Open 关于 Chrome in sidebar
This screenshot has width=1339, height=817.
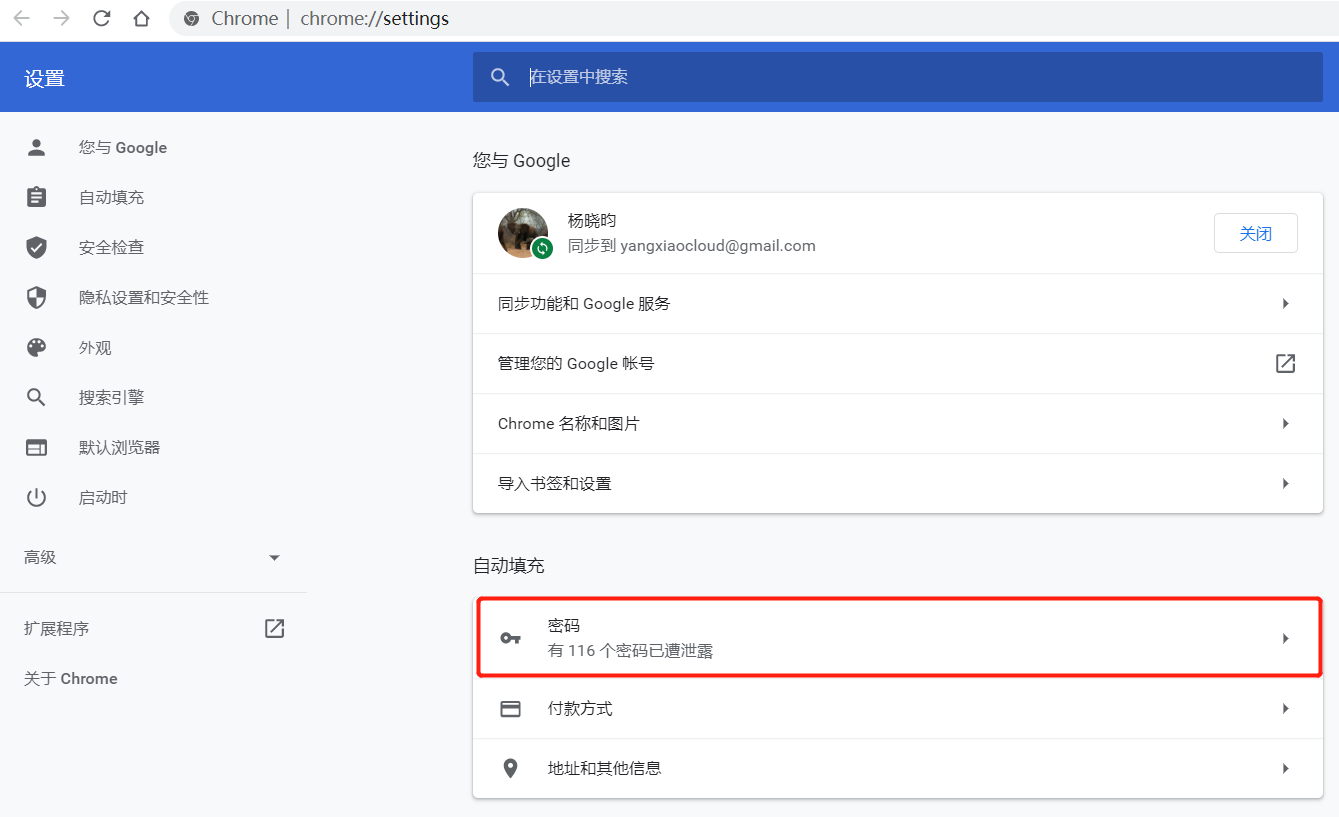tap(70, 678)
